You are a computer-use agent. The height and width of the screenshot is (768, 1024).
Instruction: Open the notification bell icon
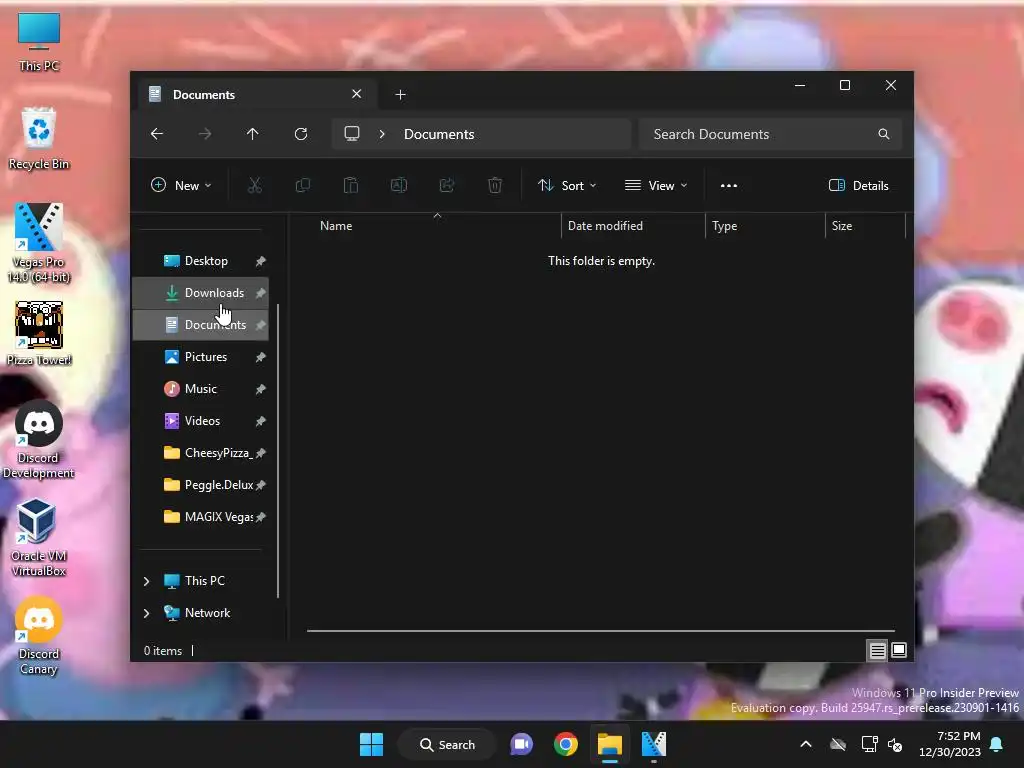click(997, 744)
